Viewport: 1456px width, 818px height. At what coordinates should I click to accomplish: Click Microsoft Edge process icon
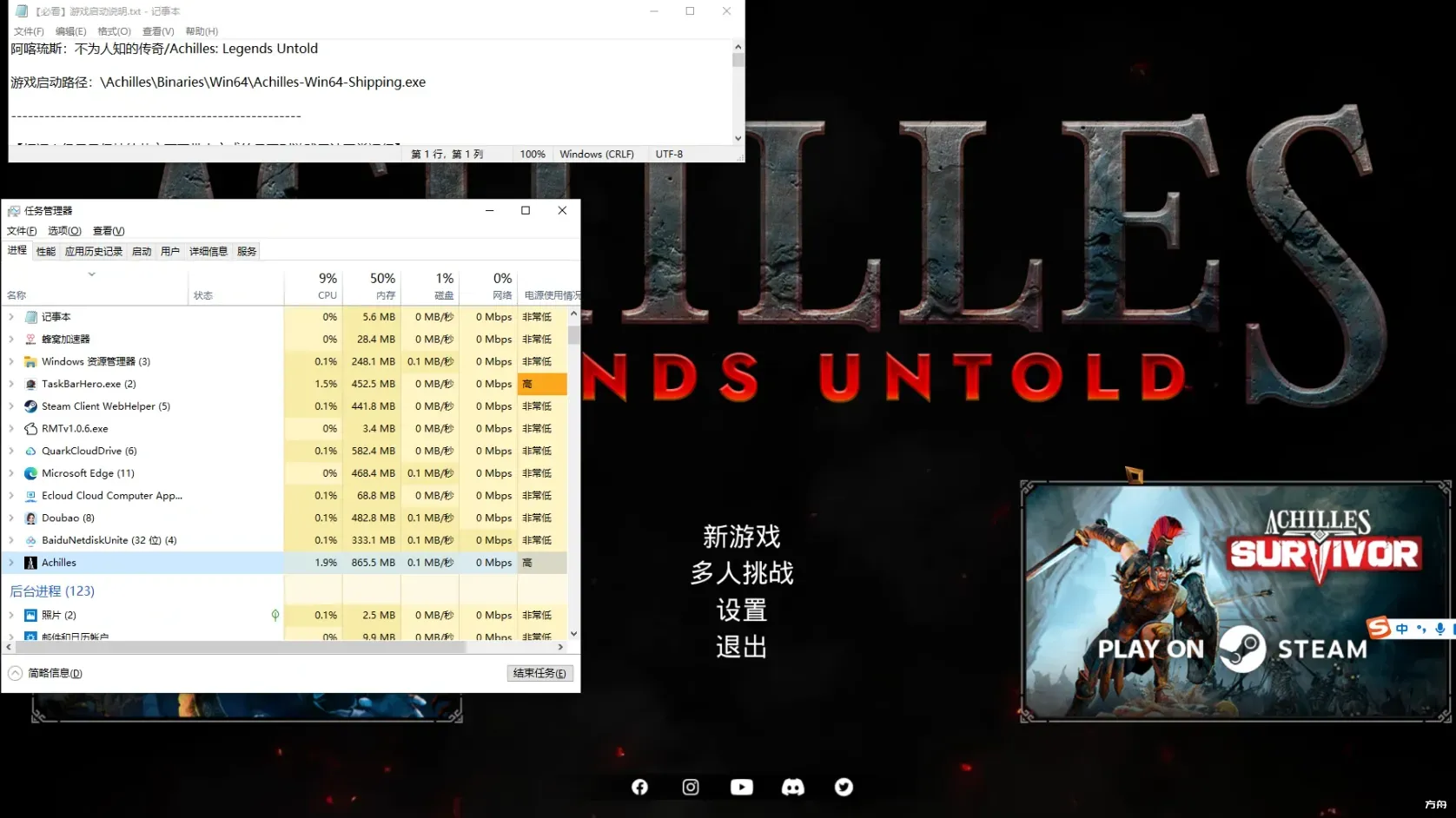point(30,473)
